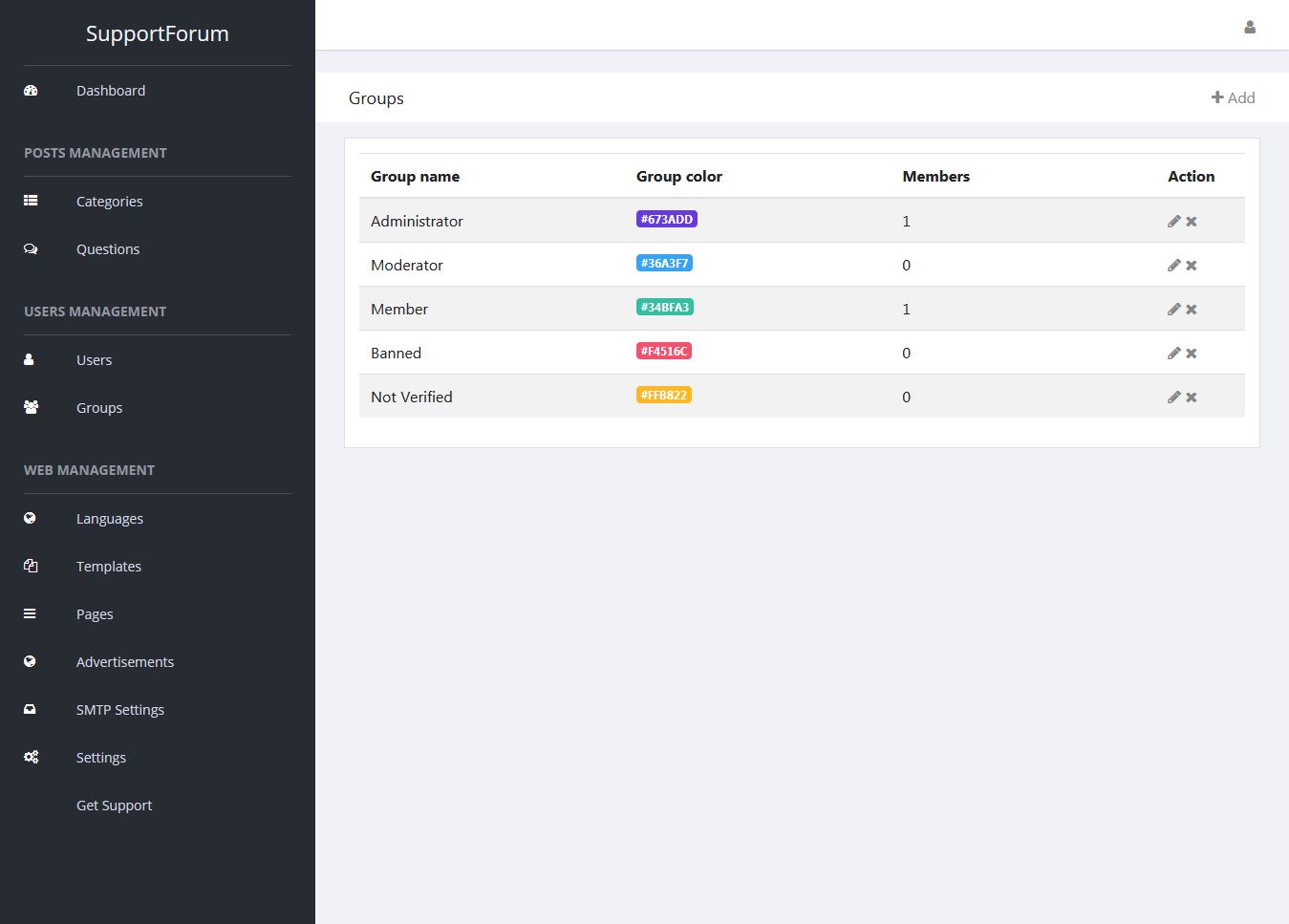Click the Settings gears icon
This screenshot has height=924, width=1289.
[31, 758]
